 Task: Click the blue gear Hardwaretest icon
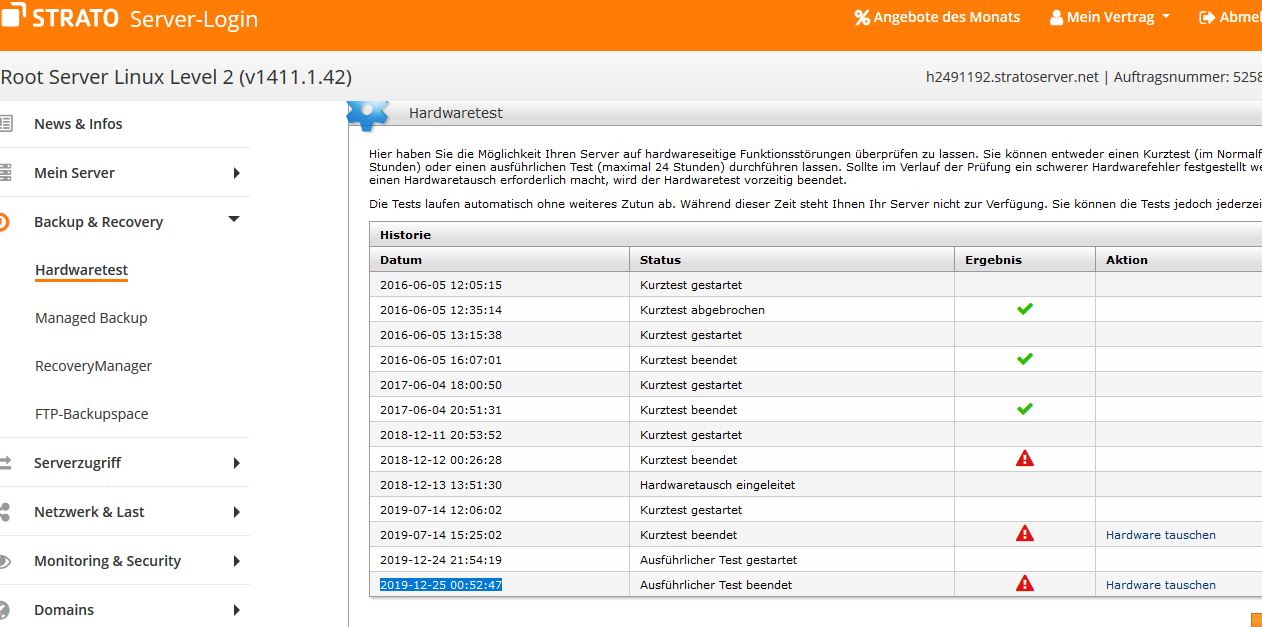pos(367,114)
